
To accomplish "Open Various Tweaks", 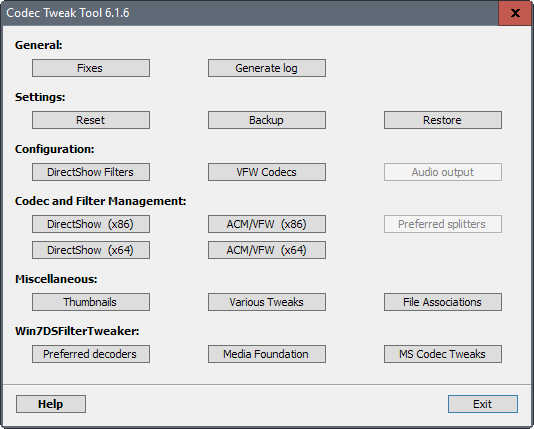I will (x=267, y=302).
